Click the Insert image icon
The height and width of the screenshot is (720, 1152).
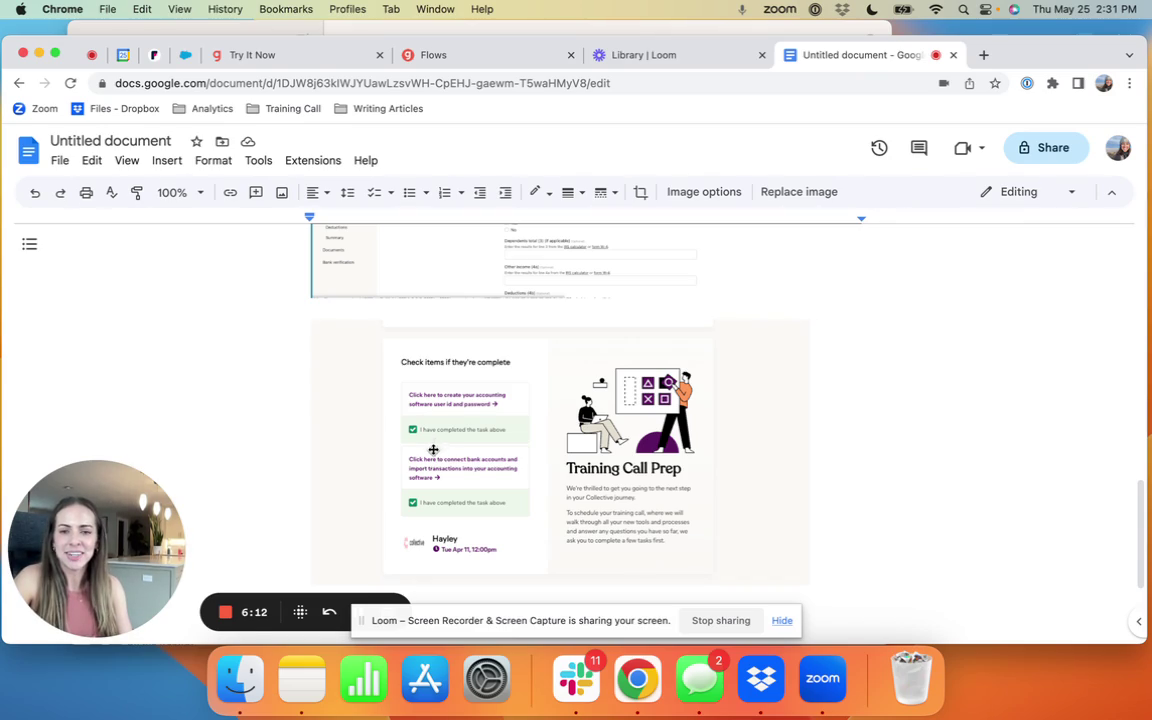coord(281,192)
